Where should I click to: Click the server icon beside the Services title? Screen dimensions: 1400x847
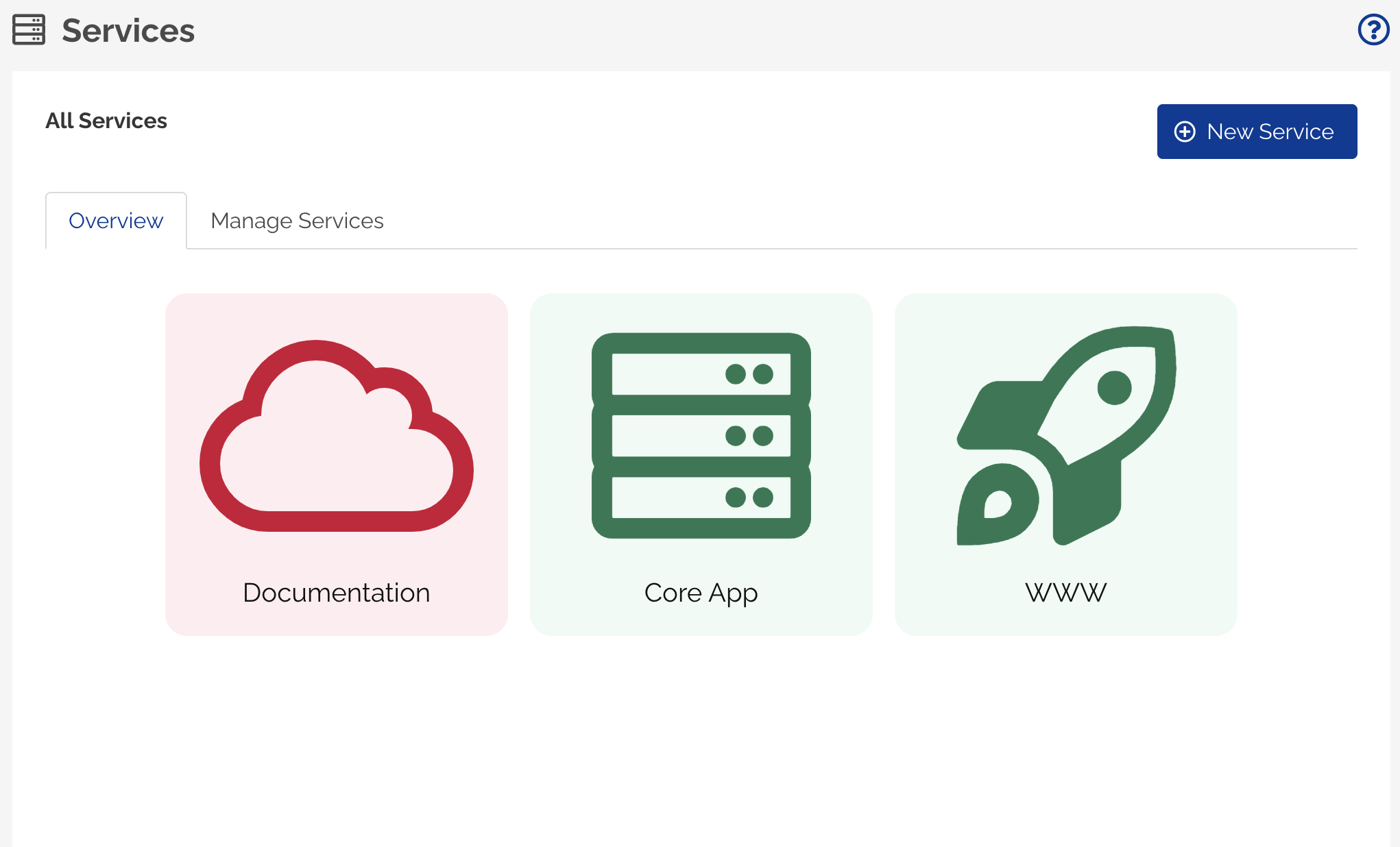pyautogui.click(x=28, y=29)
